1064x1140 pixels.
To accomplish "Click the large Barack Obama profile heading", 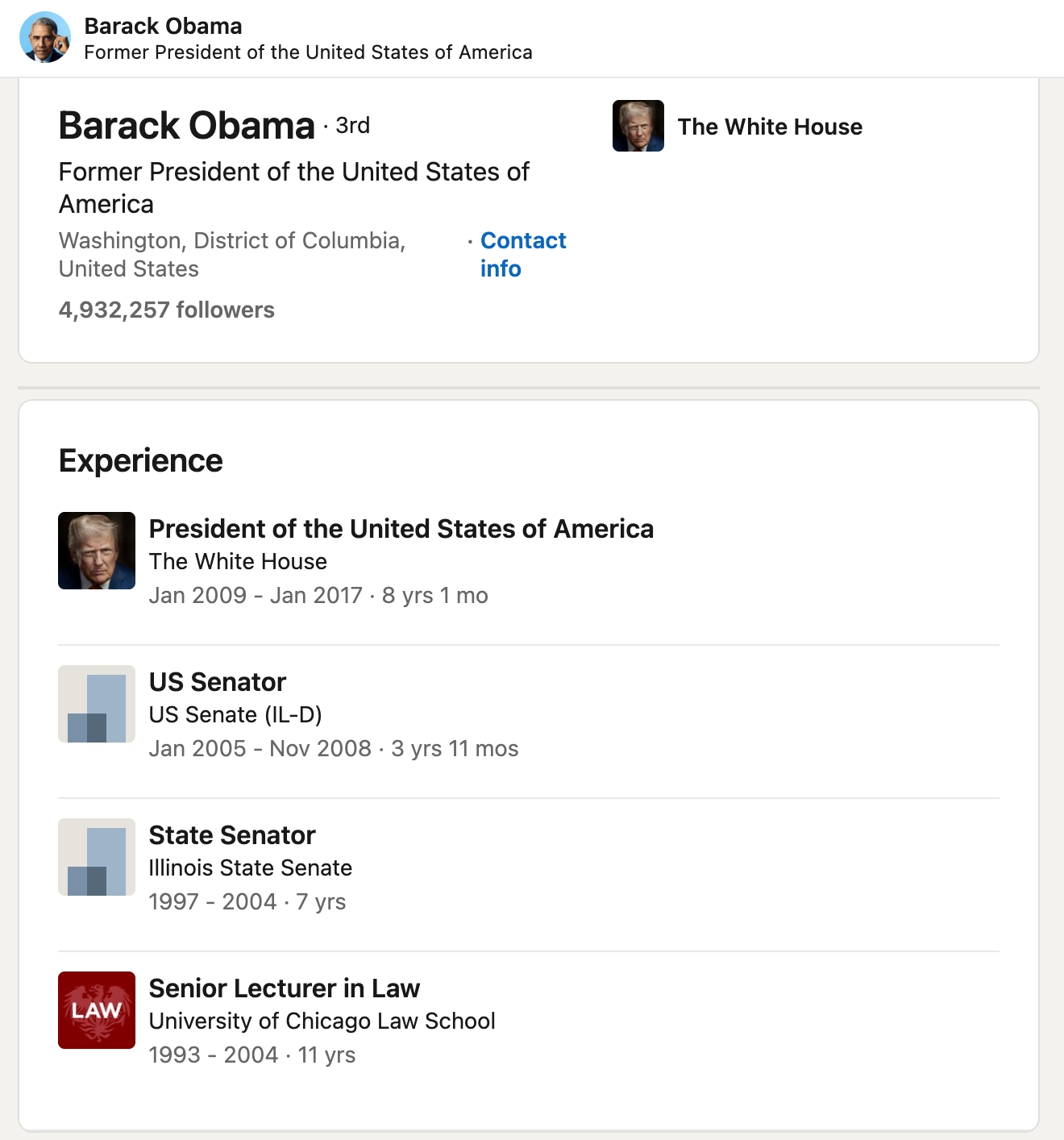I will pyautogui.click(x=187, y=126).
